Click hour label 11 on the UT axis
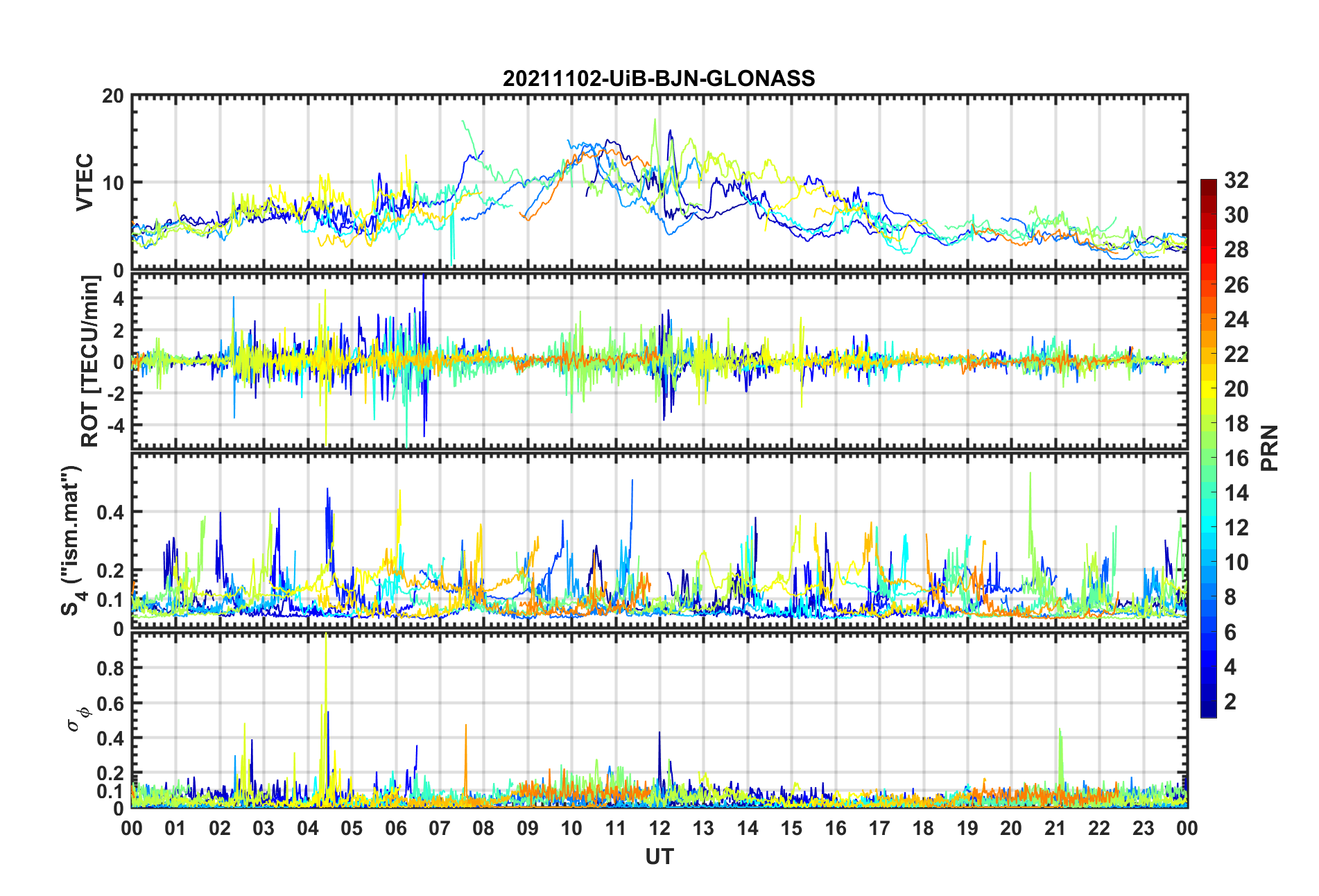Screen dimensions: 1319x896 (616, 829)
